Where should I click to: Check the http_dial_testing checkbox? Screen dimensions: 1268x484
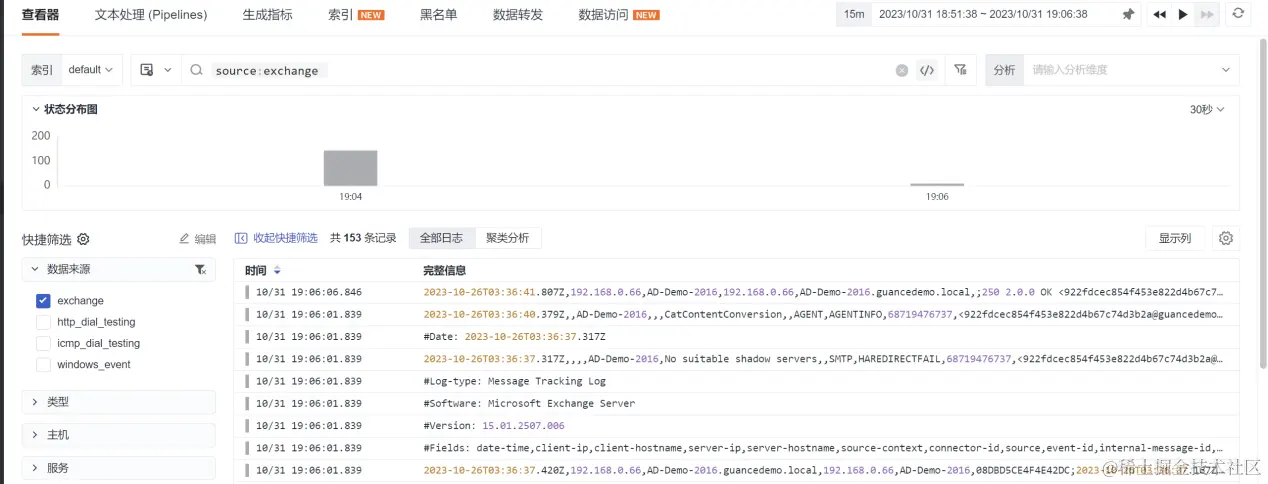click(43, 322)
